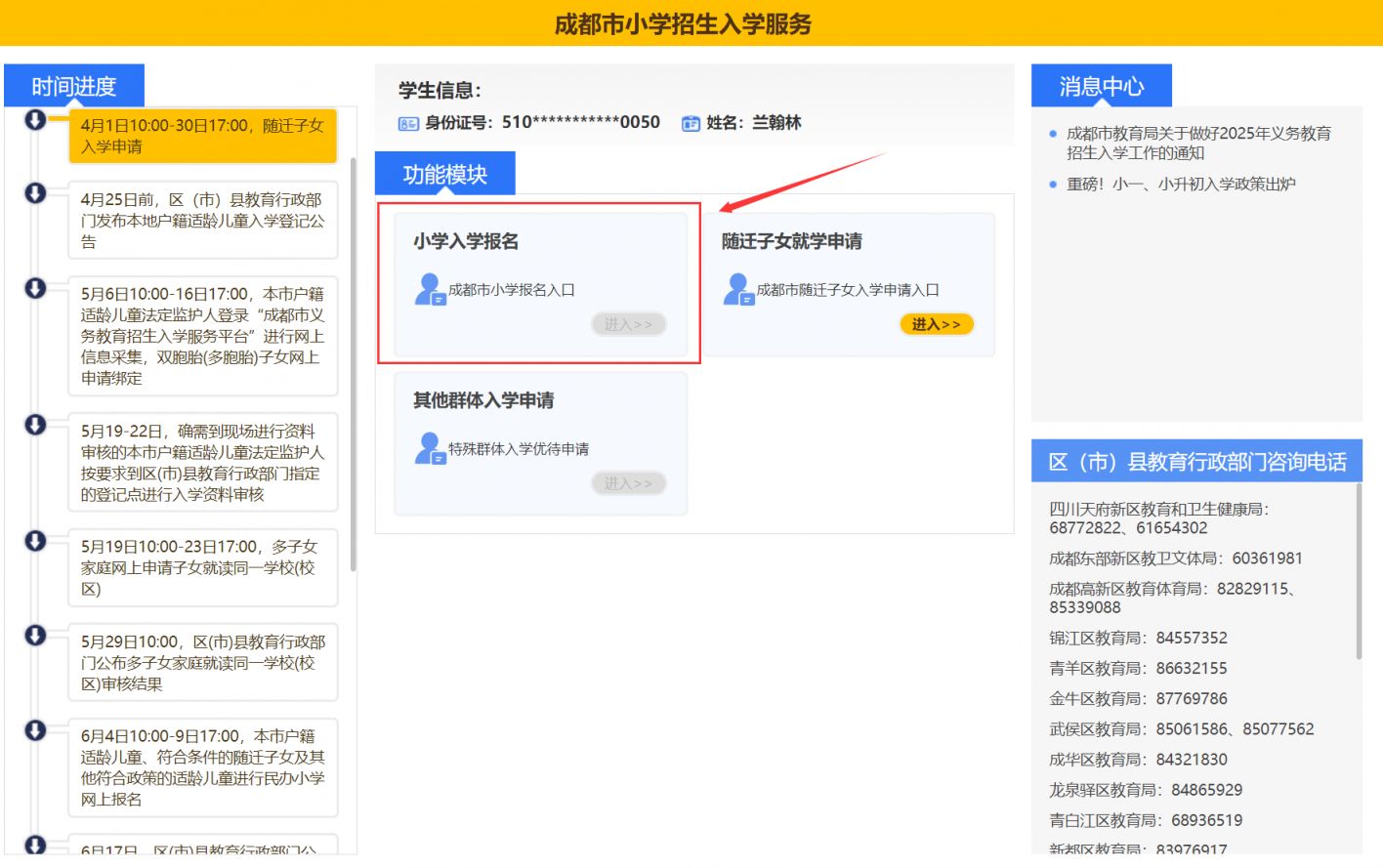Click the user icon in 小学入学报名 card
Screen dimensions: 1383x868
pyautogui.click(x=430, y=290)
